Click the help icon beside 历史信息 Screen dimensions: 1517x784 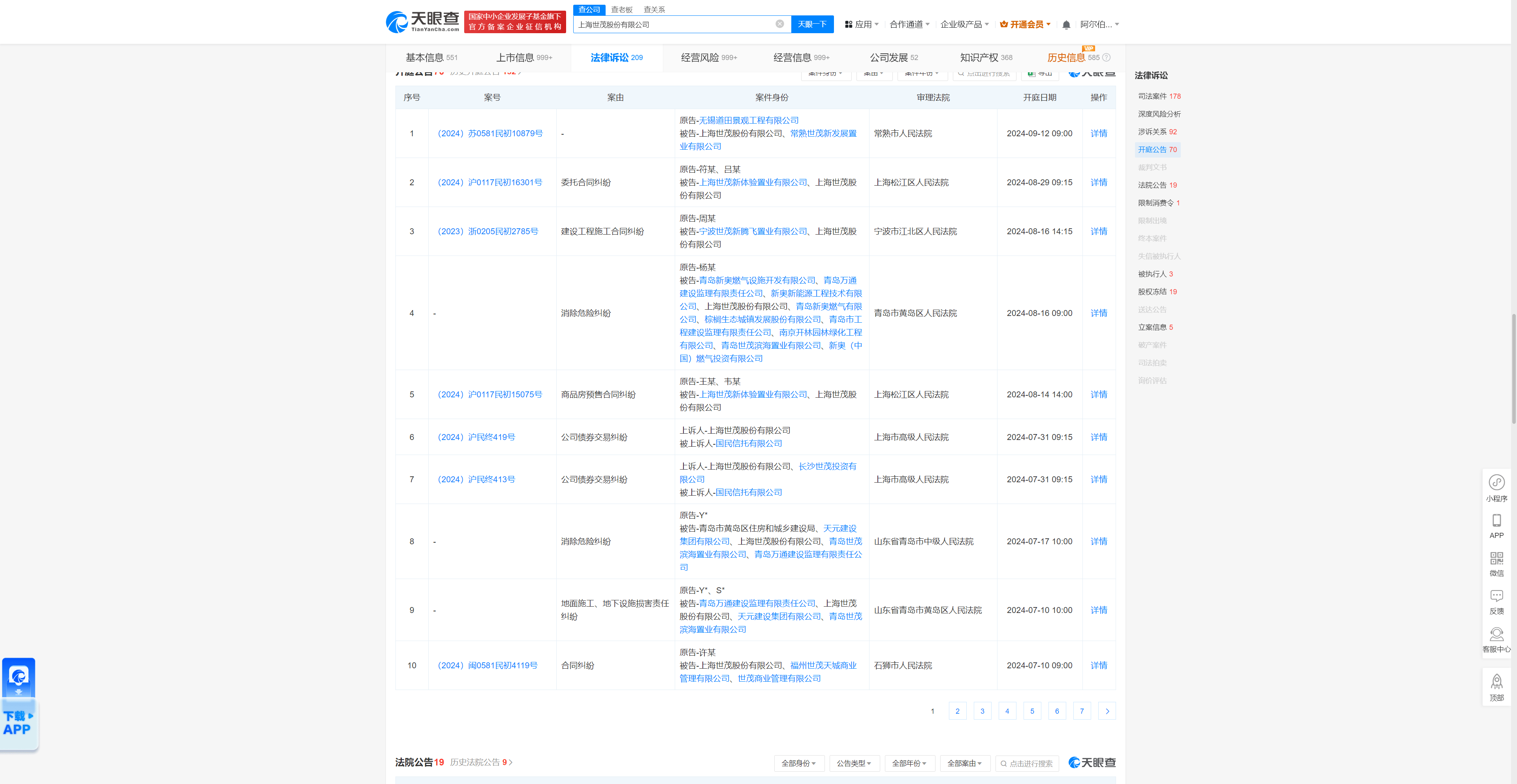tap(1106, 58)
